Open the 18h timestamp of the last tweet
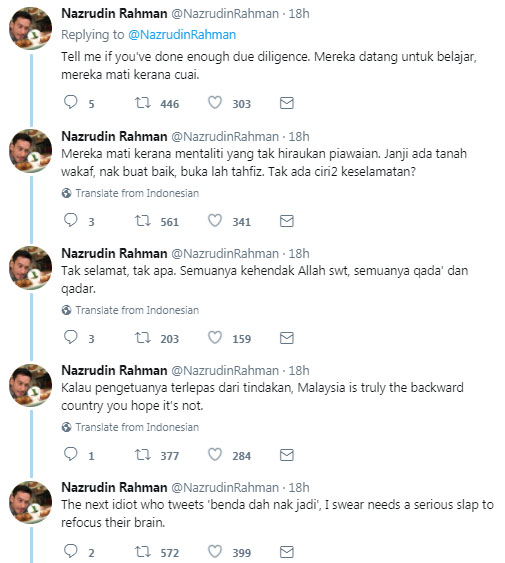 click(299, 488)
